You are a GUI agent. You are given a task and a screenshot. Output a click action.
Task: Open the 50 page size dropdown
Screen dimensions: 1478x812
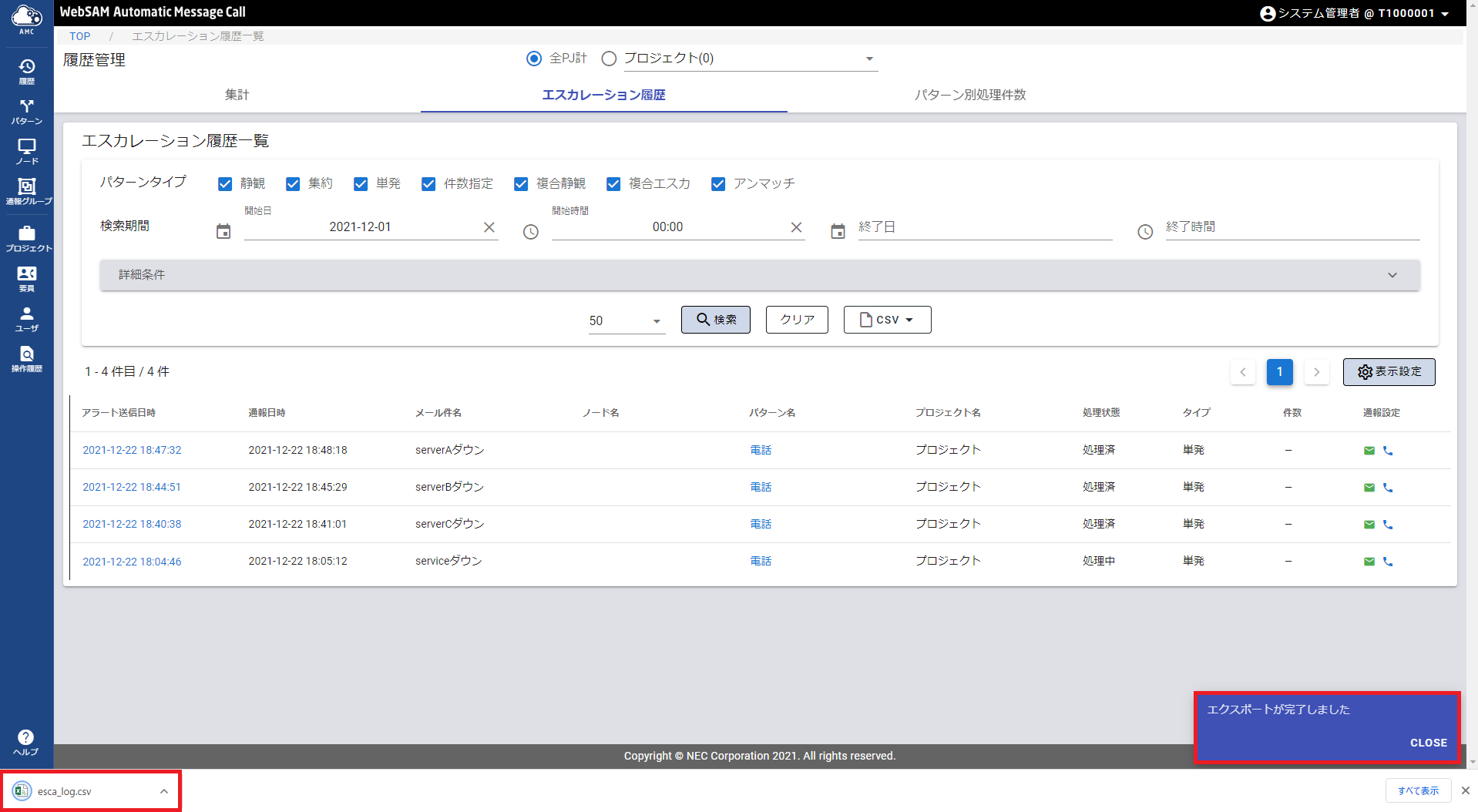626,320
